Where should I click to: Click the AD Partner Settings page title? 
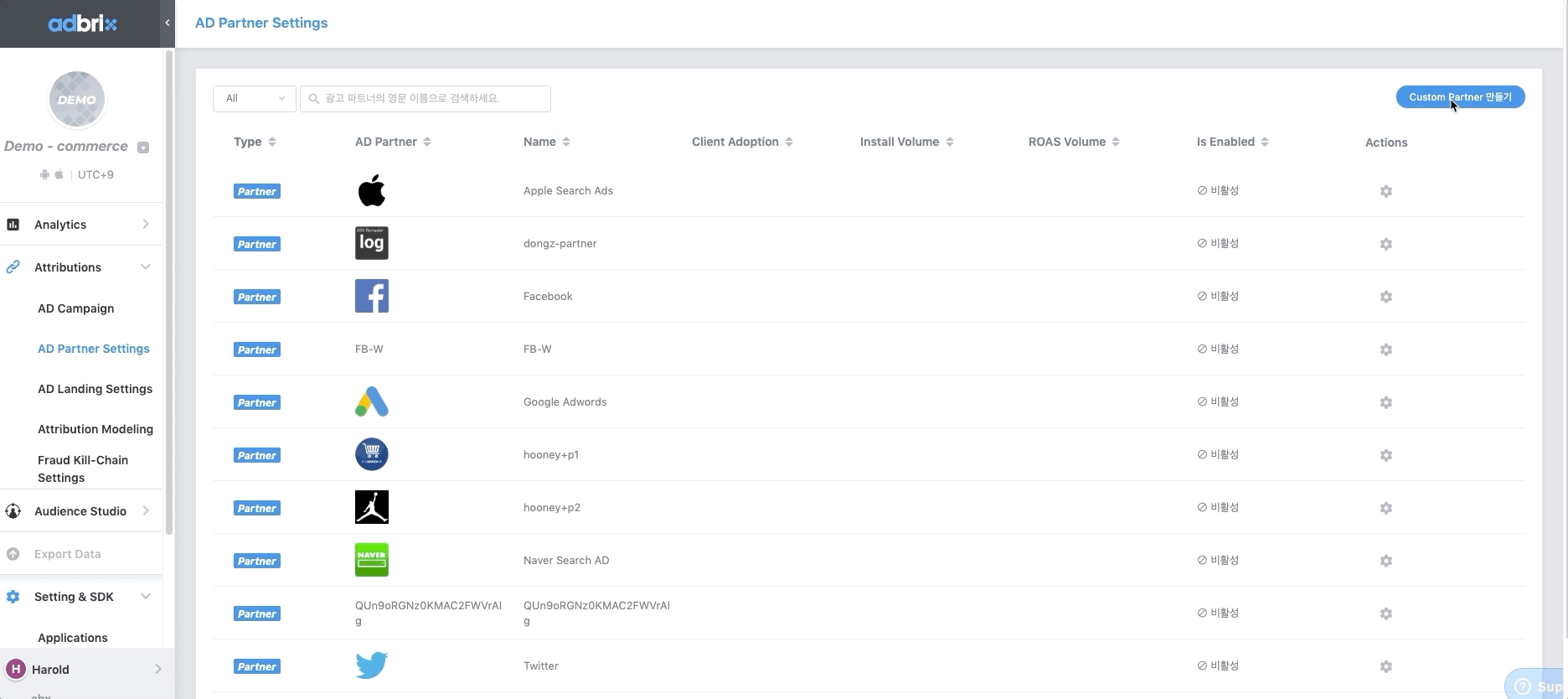coord(261,23)
